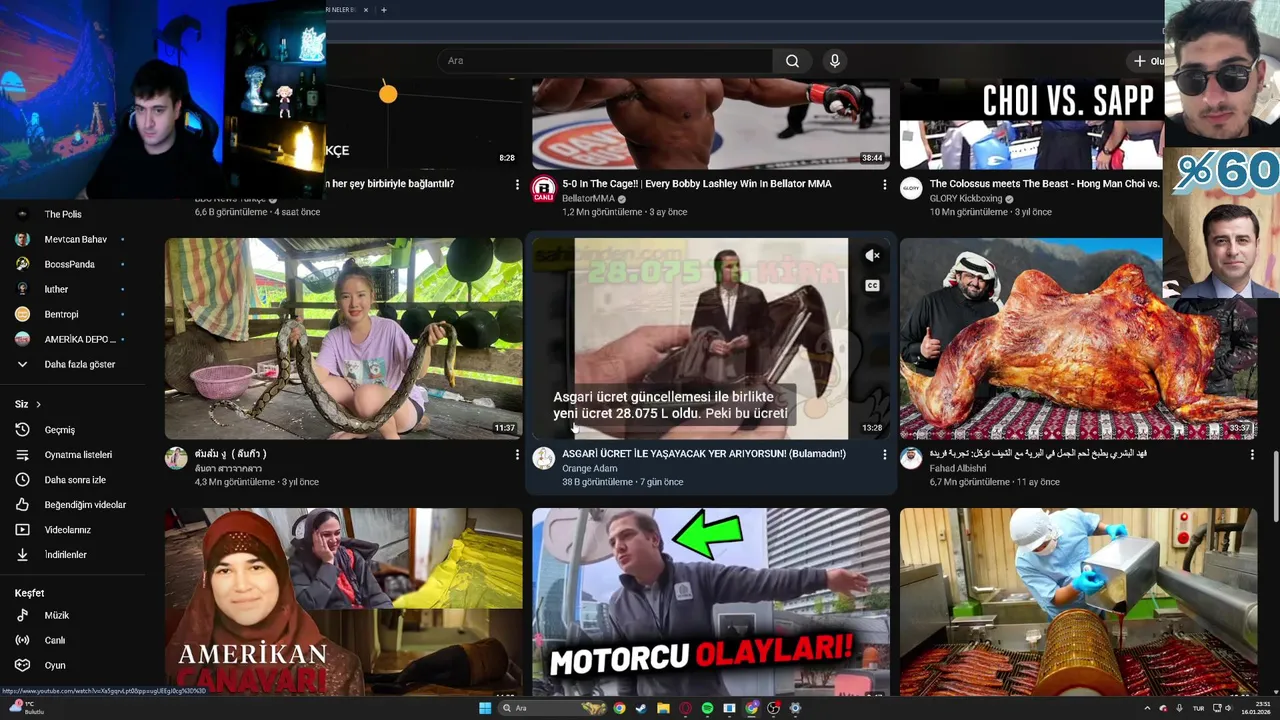
Task: Open Oynatma listeleri in the sidebar
Action: [x=78, y=455]
